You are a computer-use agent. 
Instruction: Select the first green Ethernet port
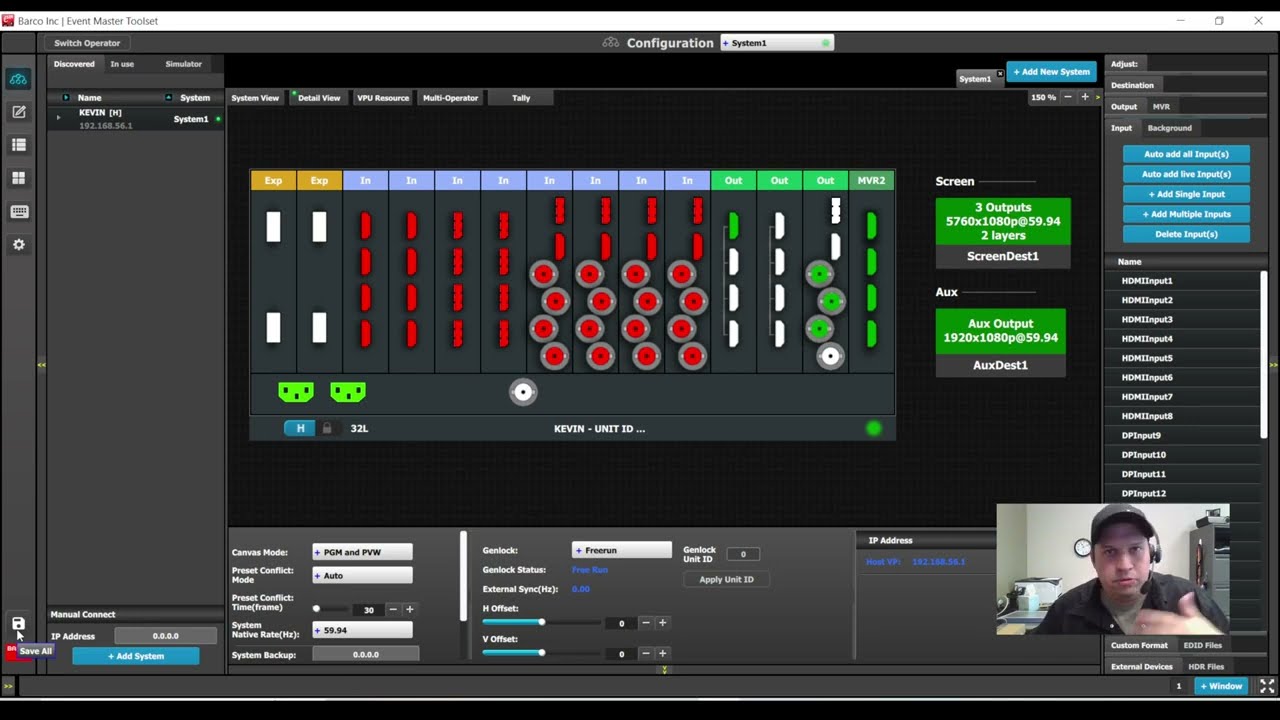click(296, 392)
